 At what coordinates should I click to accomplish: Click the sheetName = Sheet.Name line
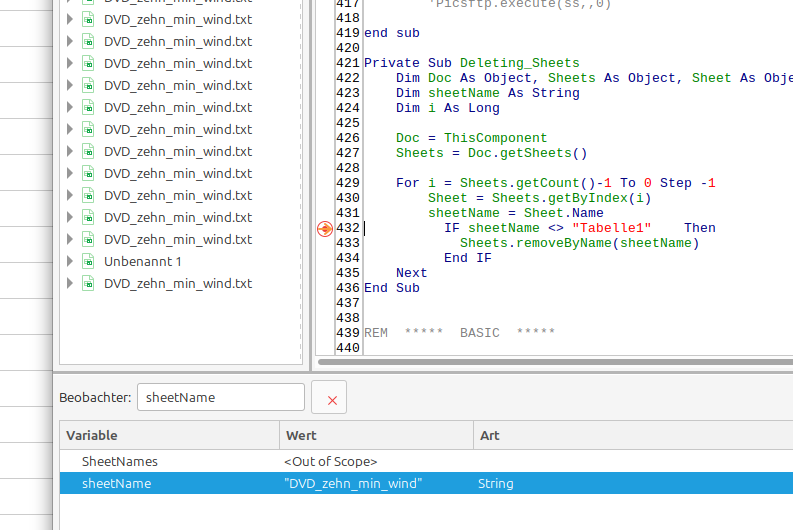(516, 213)
